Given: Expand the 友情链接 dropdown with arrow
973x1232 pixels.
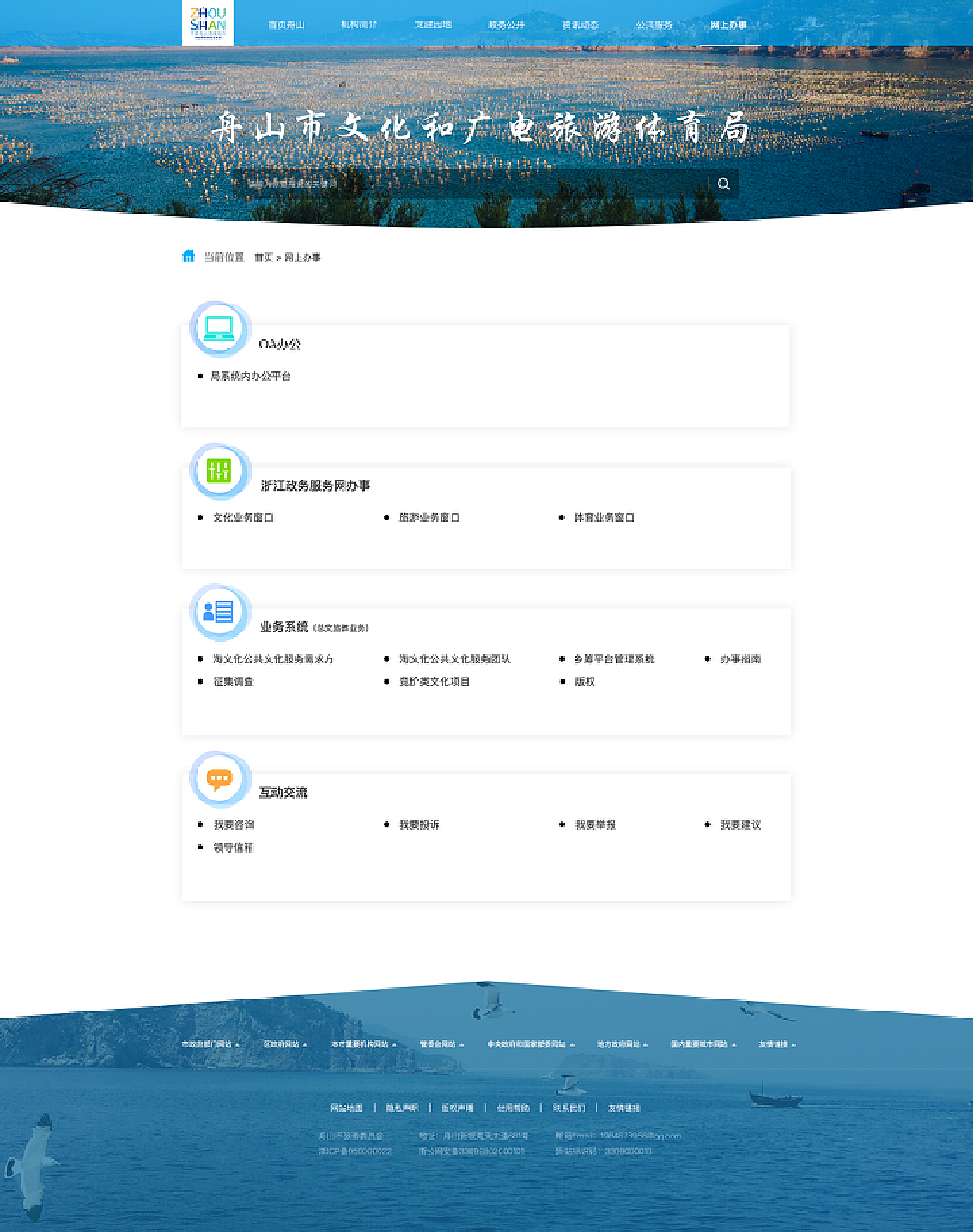Looking at the screenshot, I should (x=777, y=1044).
